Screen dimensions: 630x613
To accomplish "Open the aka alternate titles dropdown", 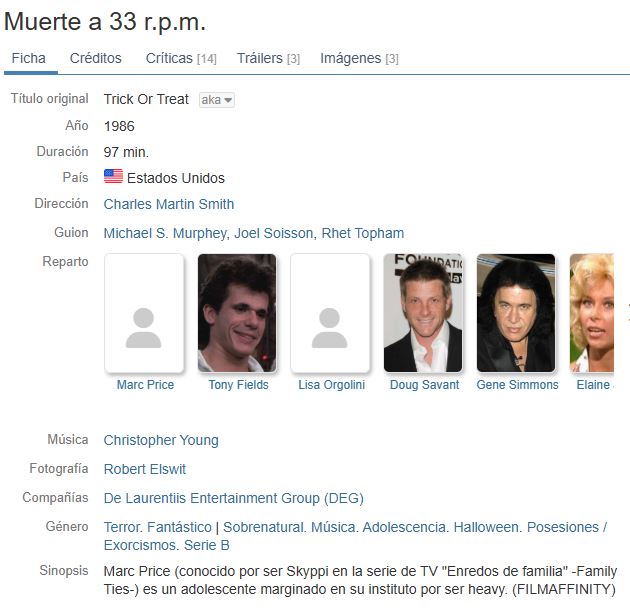I will pyautogui.click(x=217, y=100).
